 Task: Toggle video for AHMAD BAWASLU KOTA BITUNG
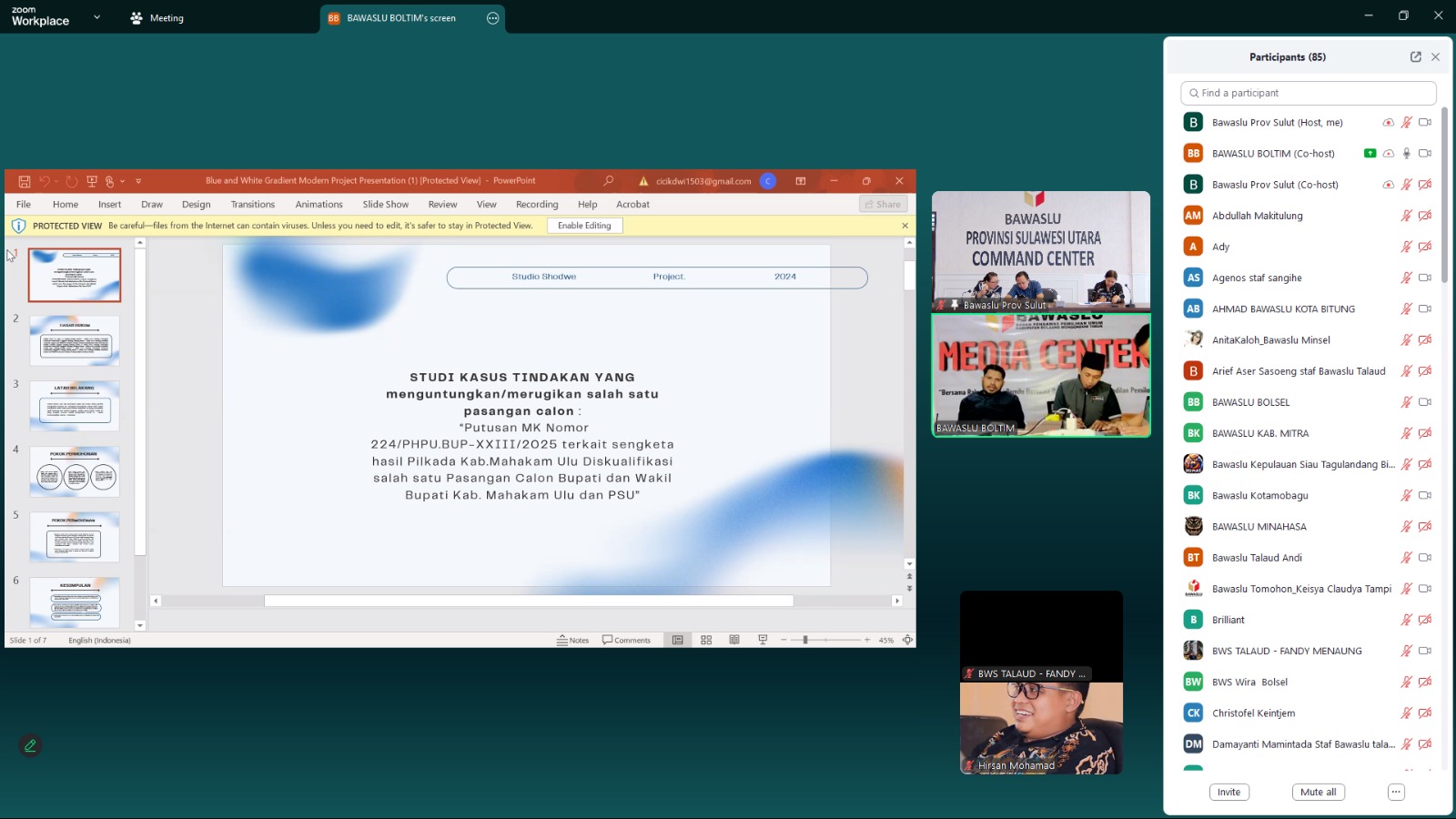point(1425,308)
